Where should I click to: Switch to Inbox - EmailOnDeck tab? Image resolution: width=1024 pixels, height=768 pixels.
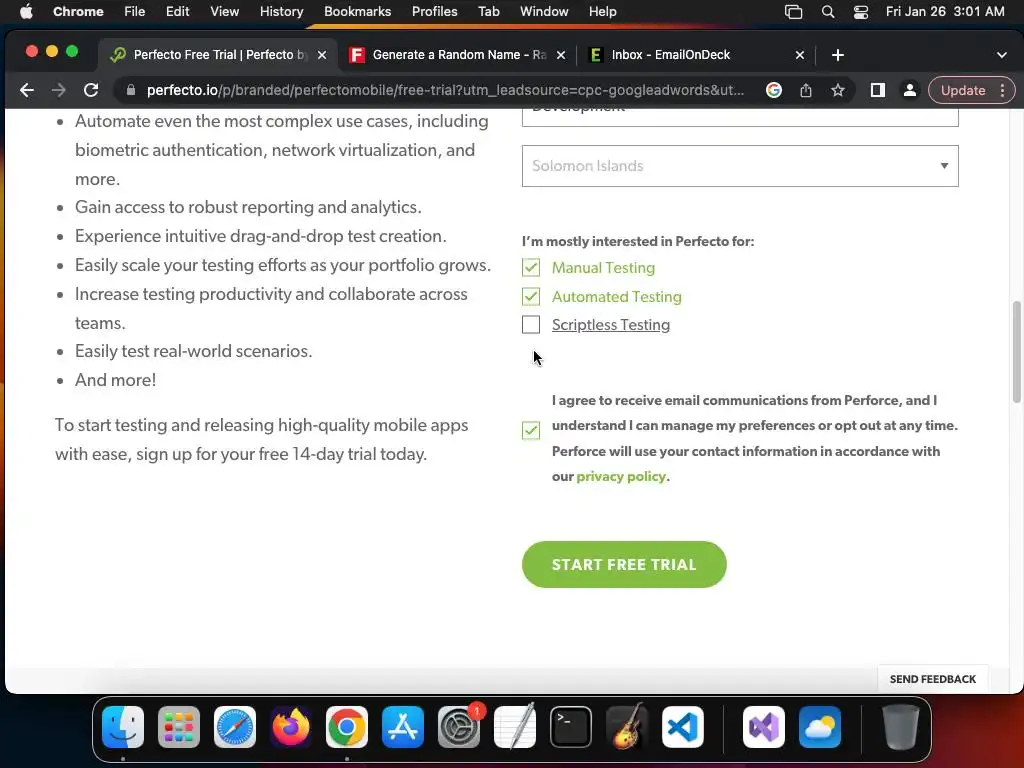pos(696,55)
